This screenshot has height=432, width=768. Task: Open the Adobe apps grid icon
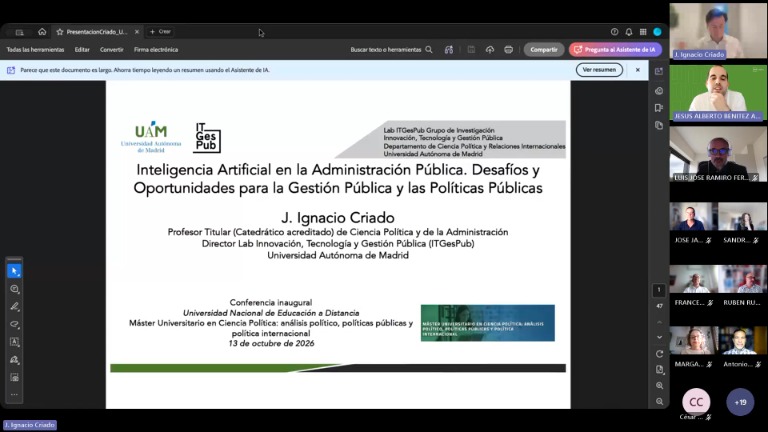(x=643, y=32)
